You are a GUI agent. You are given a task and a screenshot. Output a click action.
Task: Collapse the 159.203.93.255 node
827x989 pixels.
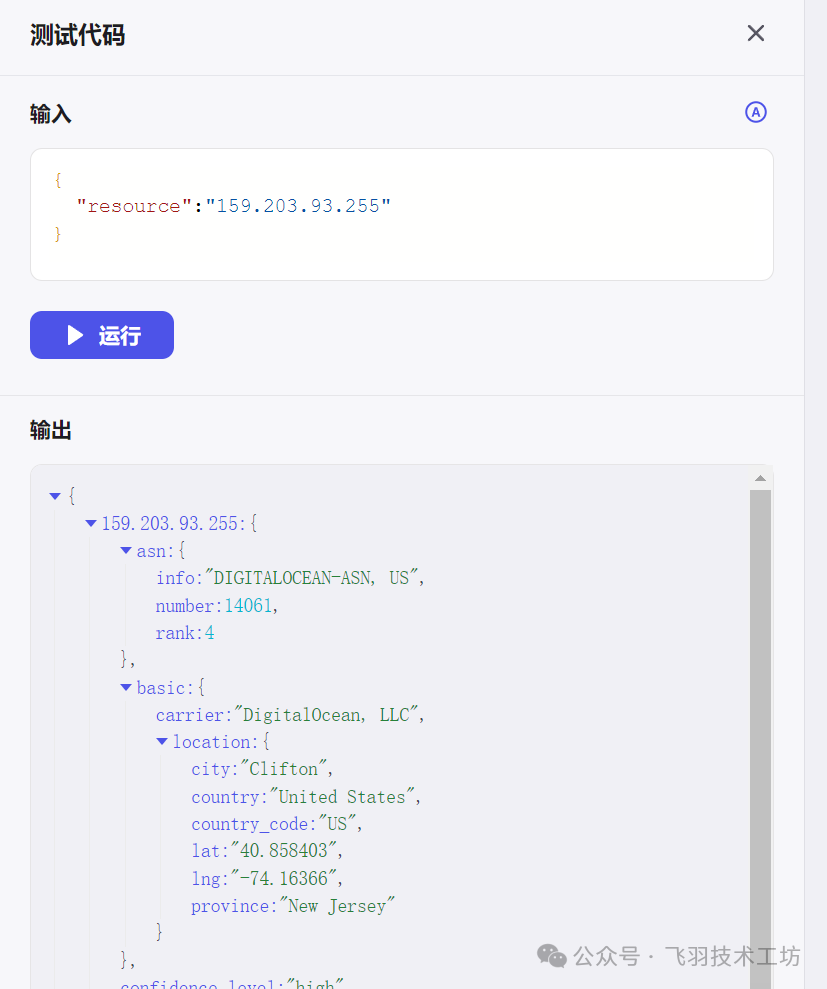[91, 523]
